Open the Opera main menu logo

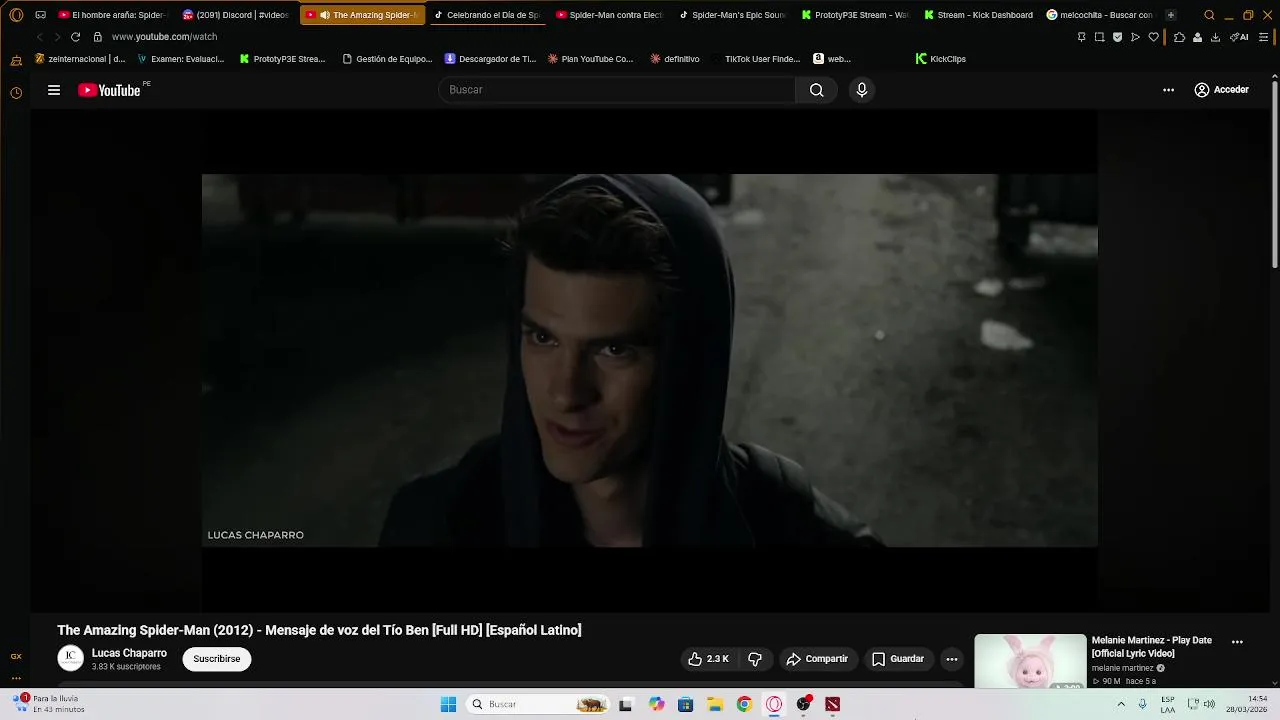point(16,15)
